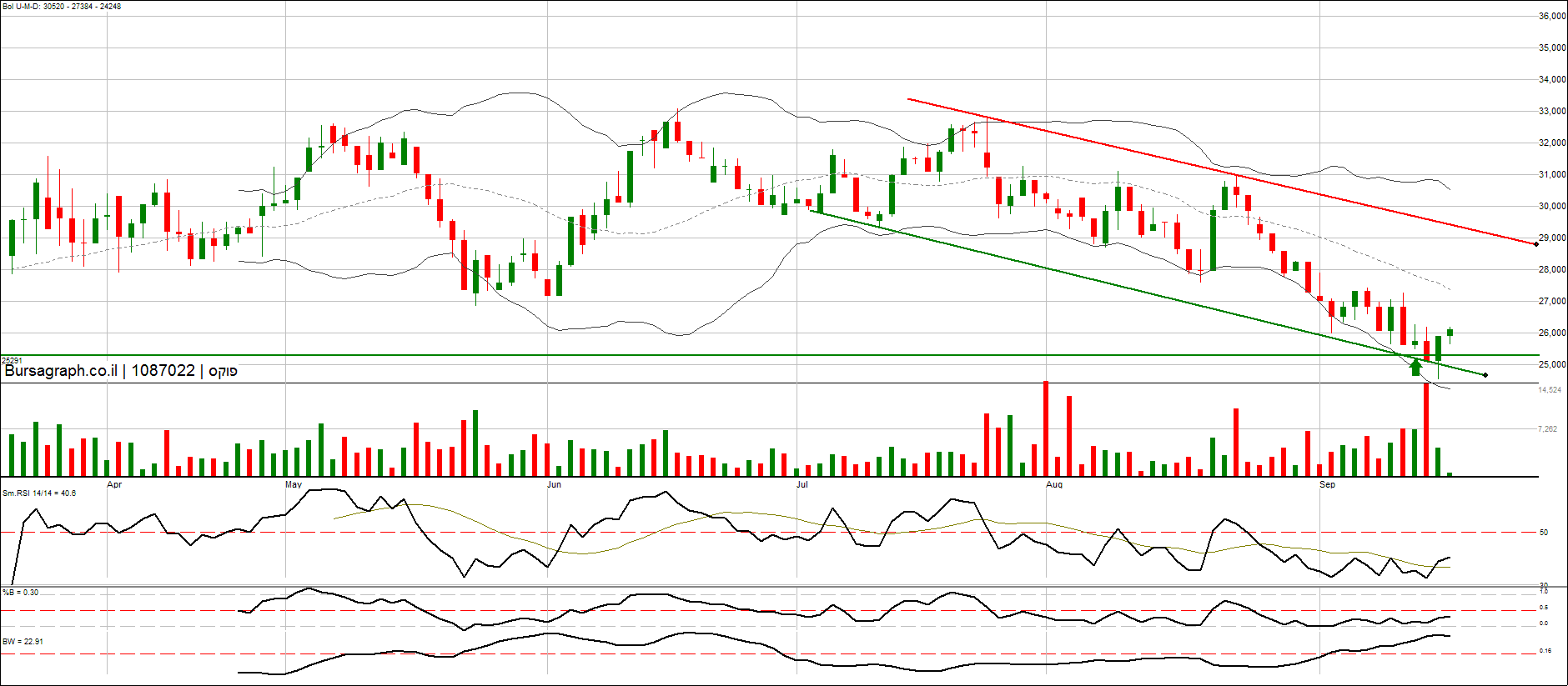The width and height of the screenshot is (1568, 686).
Task: Click the green up arrow buy signal
Action: tap(1415, 366)
